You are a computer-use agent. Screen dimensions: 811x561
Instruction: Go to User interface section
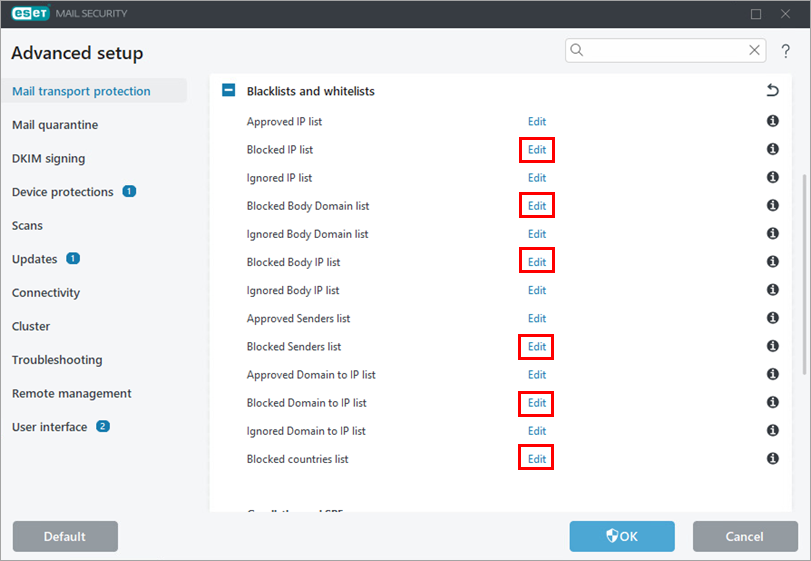[x=50, y=427]
